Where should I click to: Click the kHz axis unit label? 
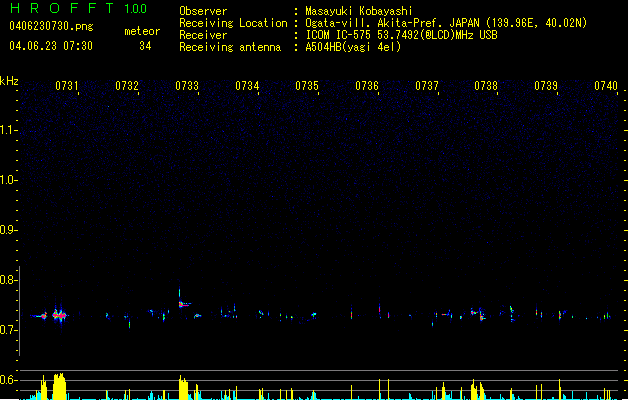[x=9, y=81]
